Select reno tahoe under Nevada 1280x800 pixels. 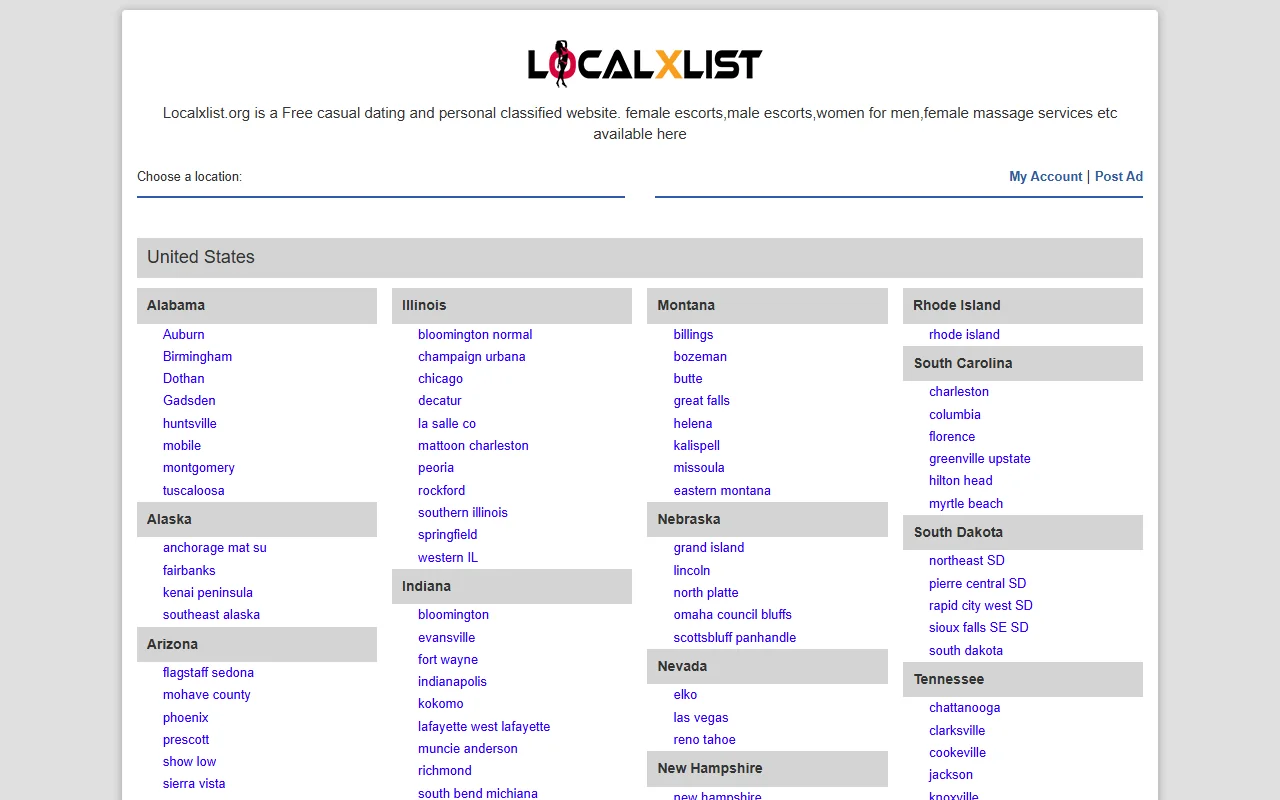point(704,739)
